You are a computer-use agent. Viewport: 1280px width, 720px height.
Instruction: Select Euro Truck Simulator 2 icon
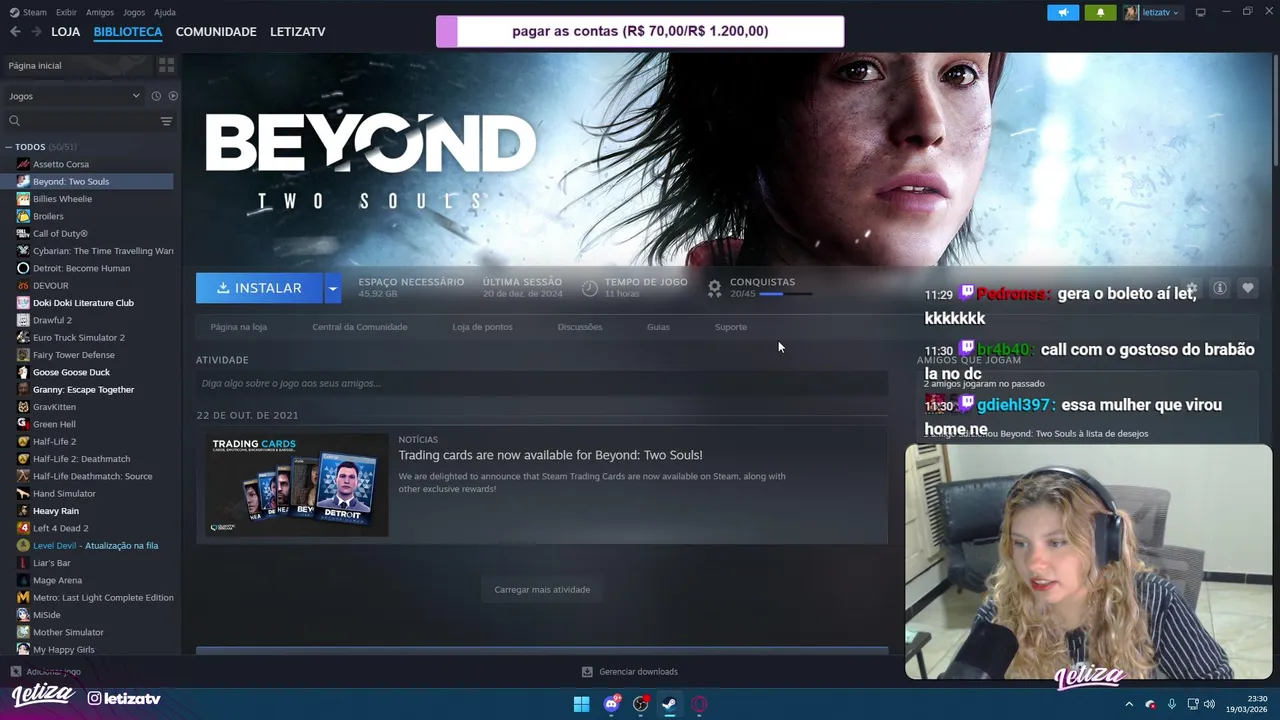point(23,337)
